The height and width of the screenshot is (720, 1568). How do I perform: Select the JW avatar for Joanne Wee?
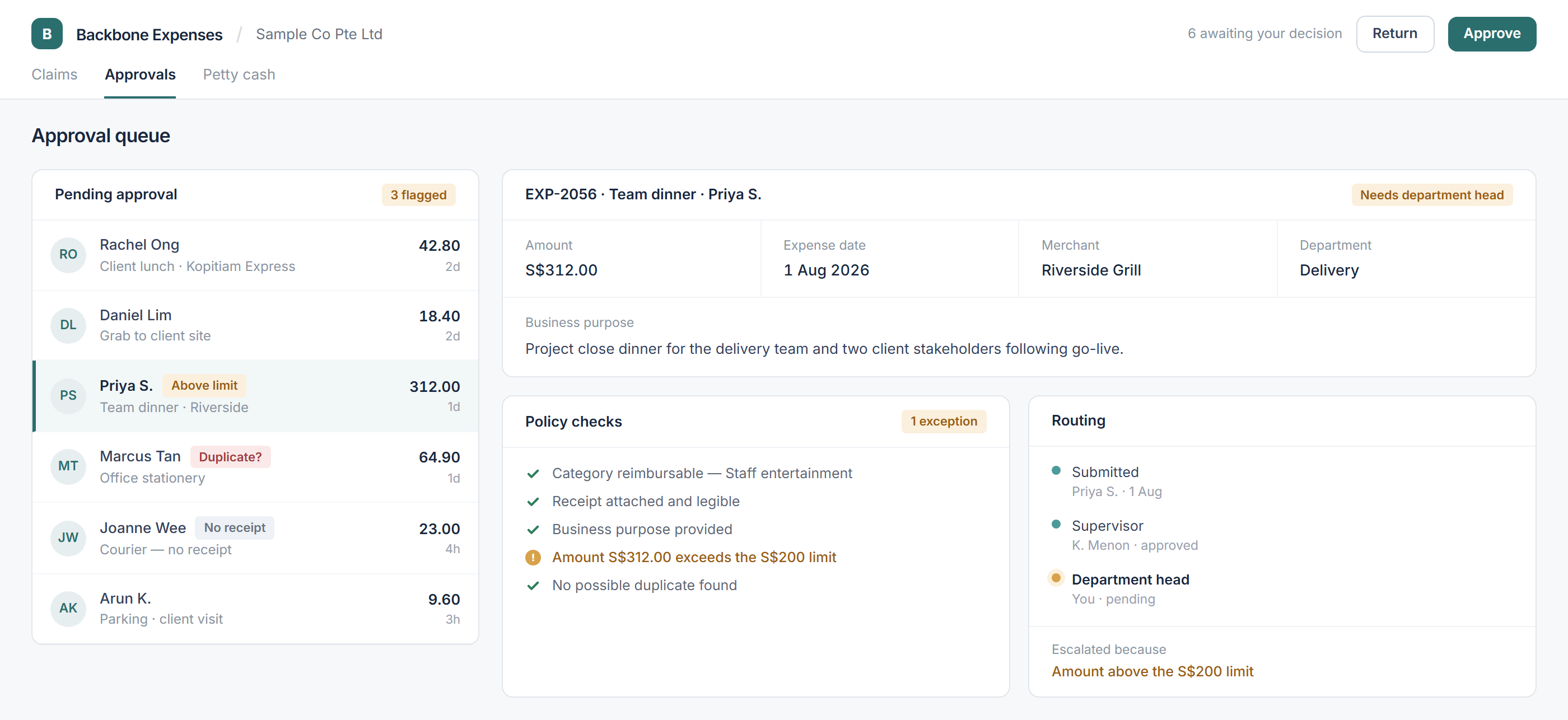pos(68,537)
